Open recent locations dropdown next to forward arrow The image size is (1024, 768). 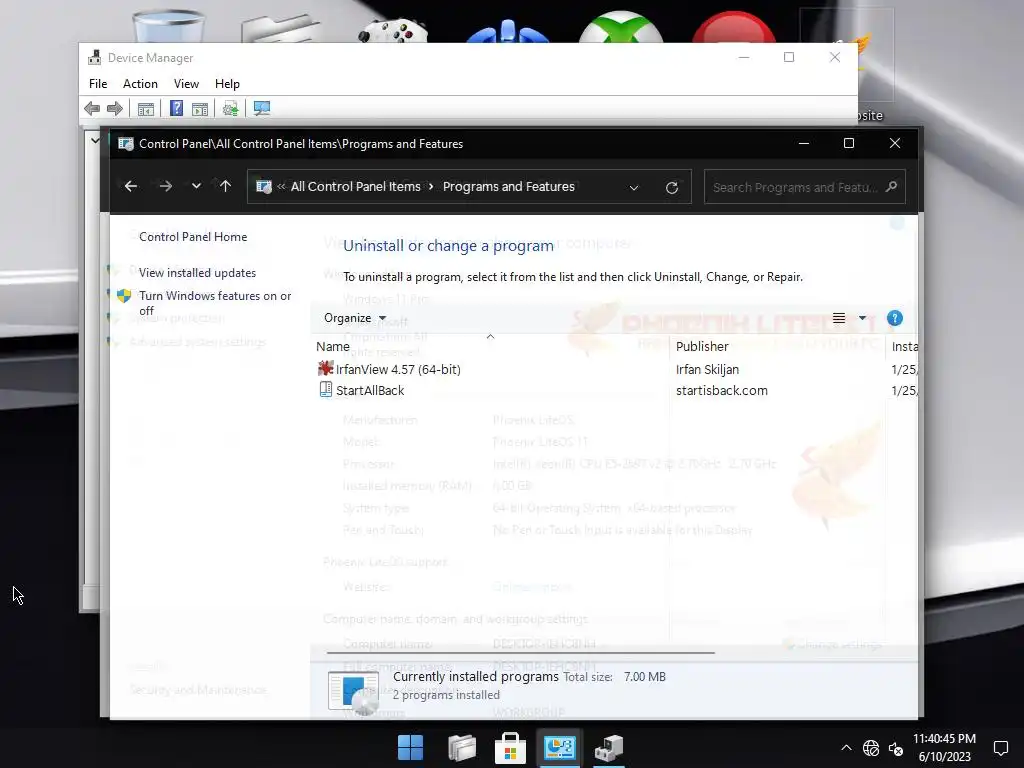coord(196,187)
